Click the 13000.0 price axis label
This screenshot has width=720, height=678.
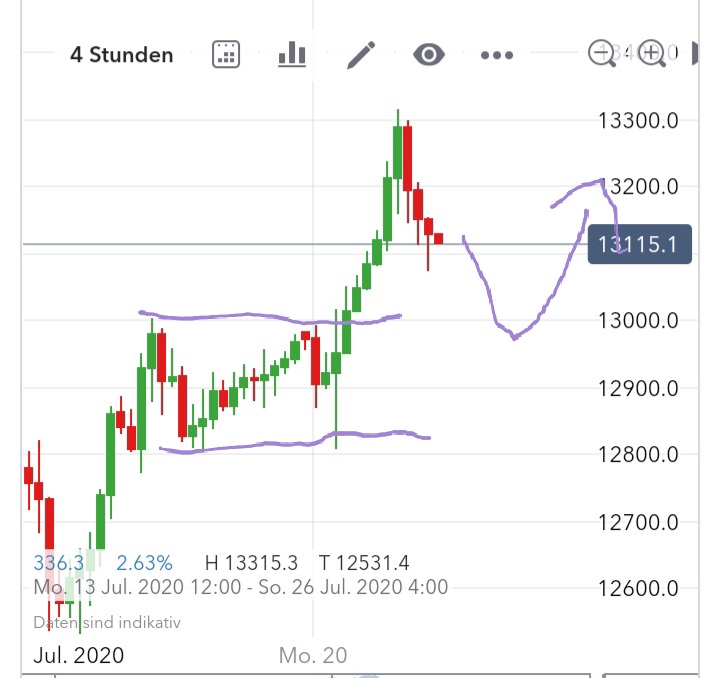(639, 321)
